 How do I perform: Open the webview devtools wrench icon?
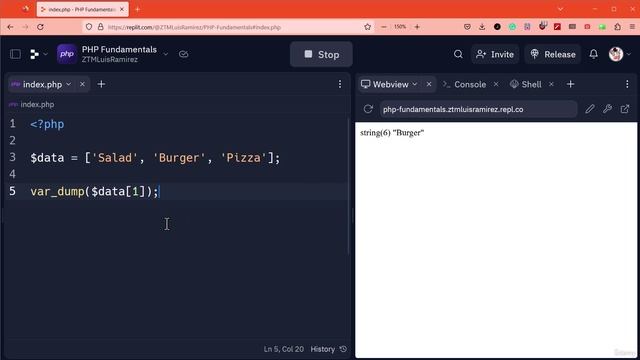pos(607,109)
